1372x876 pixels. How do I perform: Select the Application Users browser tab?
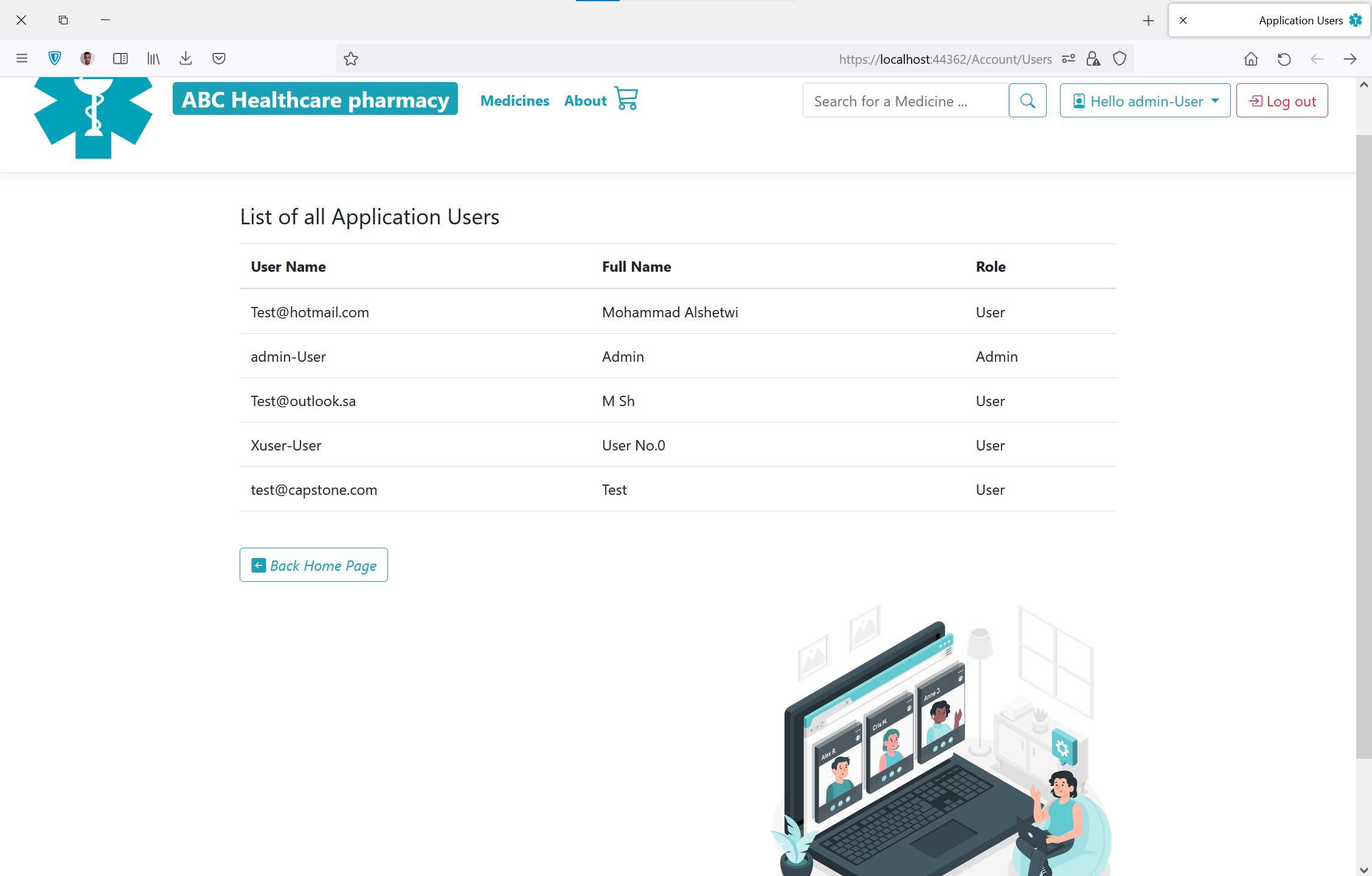click(x=1301, y=20)
